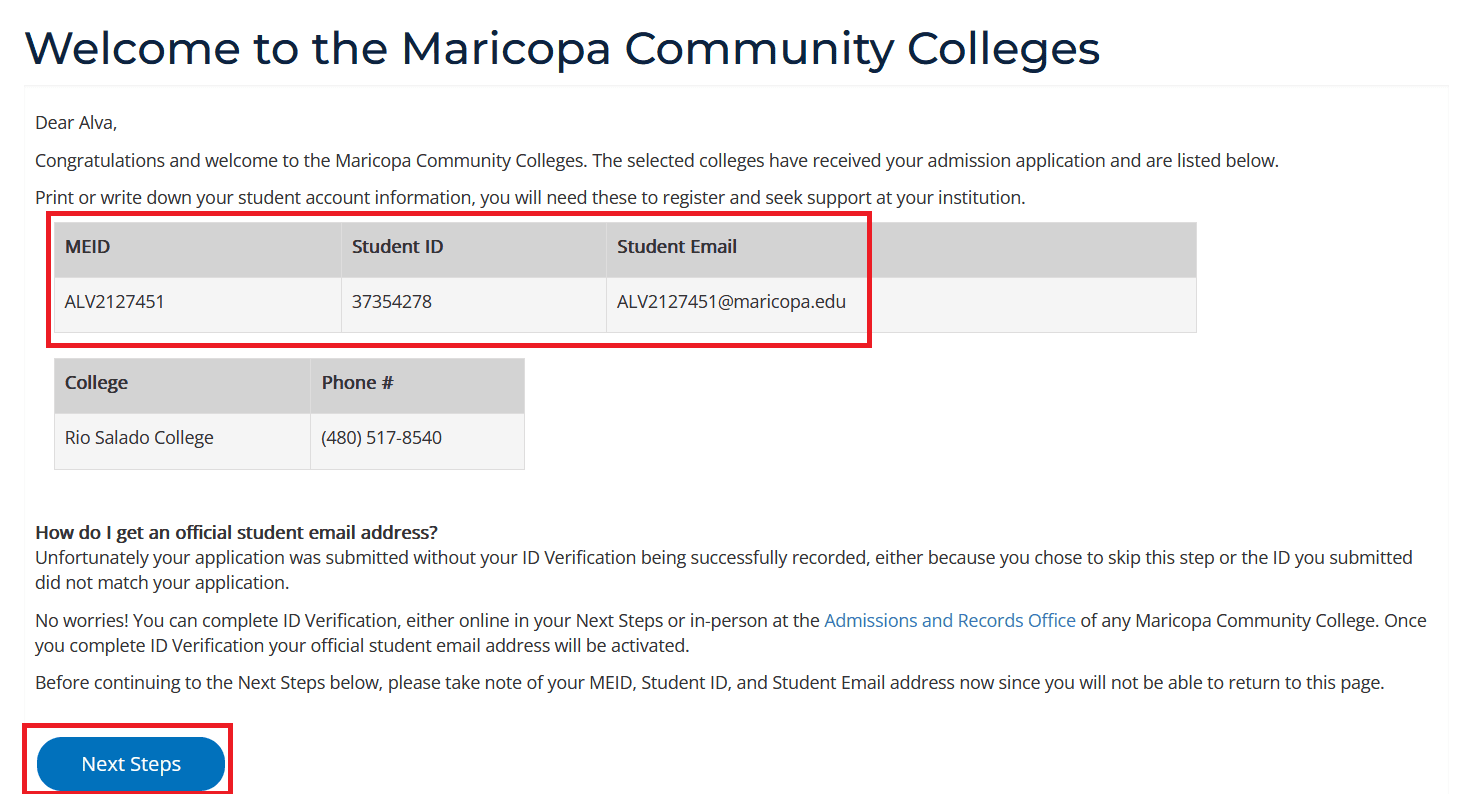Screen dimensions: 1469x794
Task: Click the Next Steps button
Action: coord(131,764)
